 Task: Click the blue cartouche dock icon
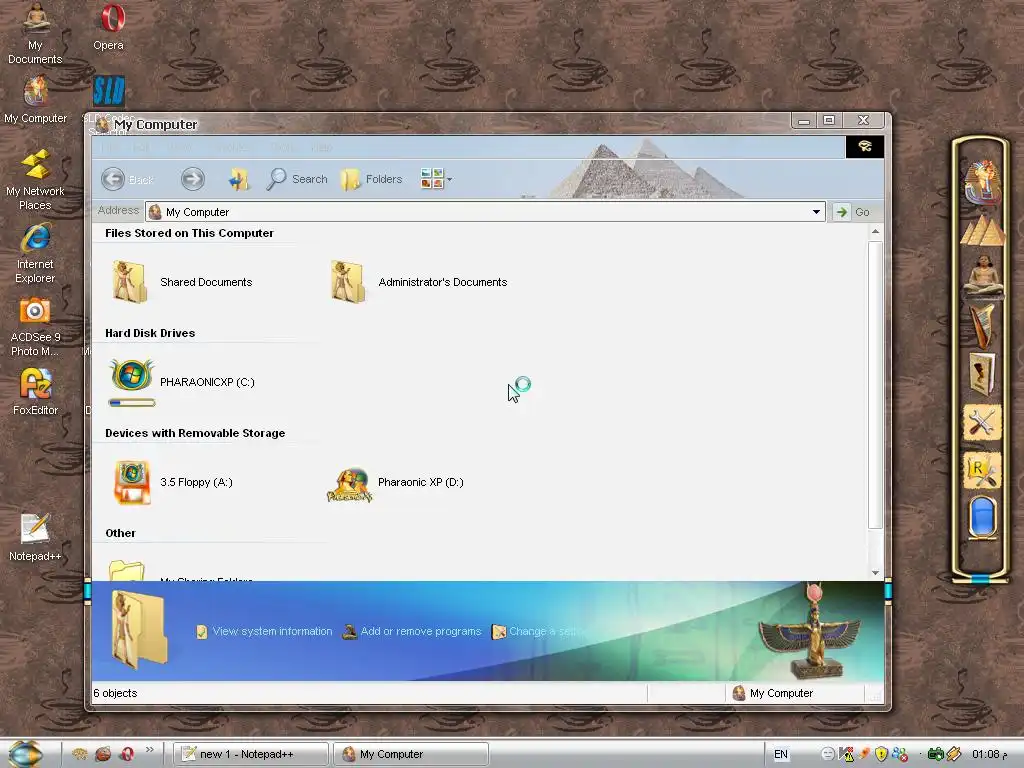pyautogui.click(x=982, y=517)
